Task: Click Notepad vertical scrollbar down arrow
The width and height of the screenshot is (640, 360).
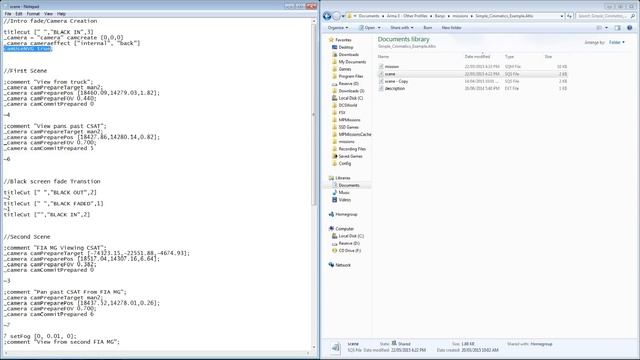Action: click(313, 347)
